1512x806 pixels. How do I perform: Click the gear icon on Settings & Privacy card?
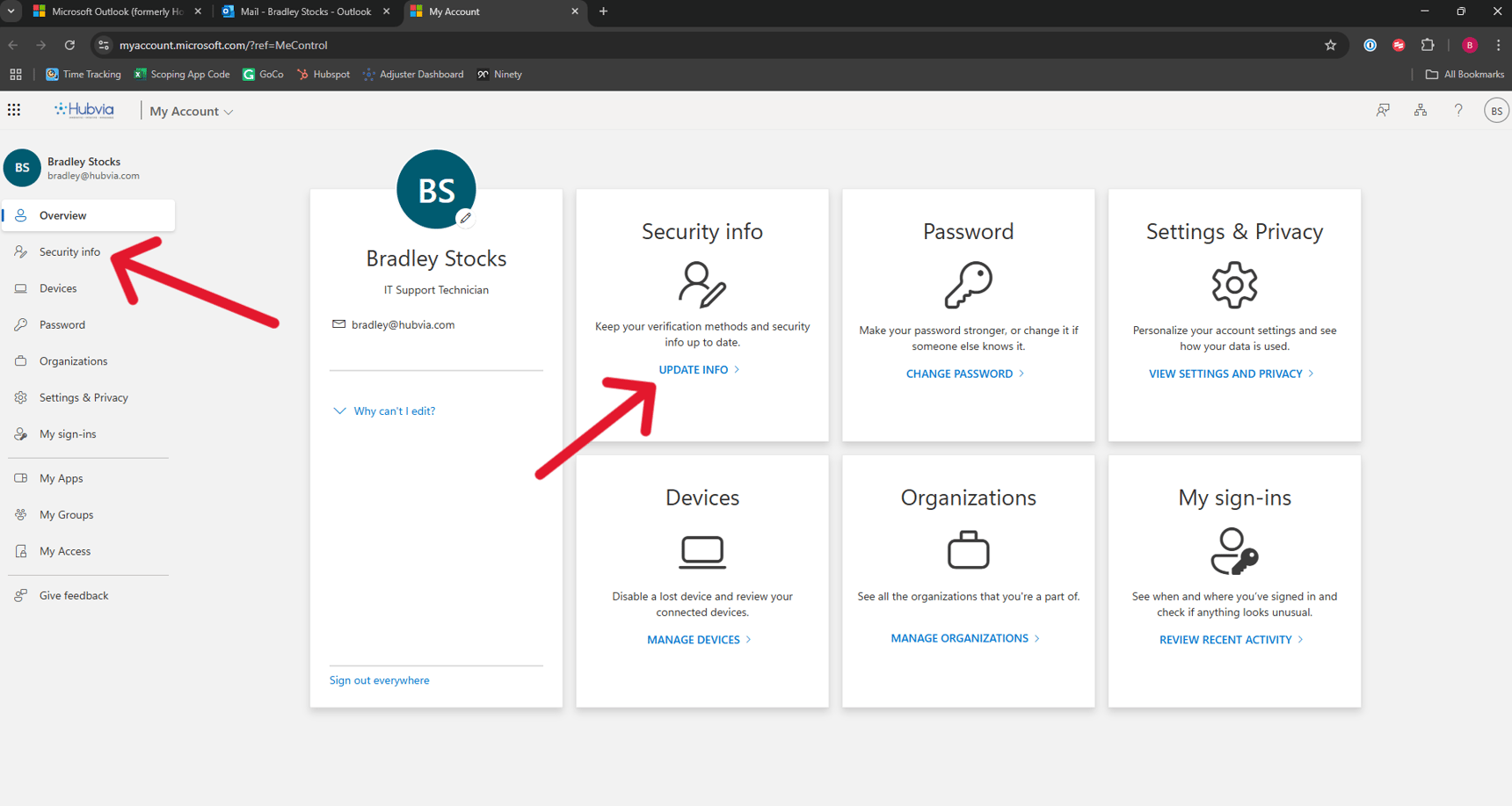click(1234, 284)
